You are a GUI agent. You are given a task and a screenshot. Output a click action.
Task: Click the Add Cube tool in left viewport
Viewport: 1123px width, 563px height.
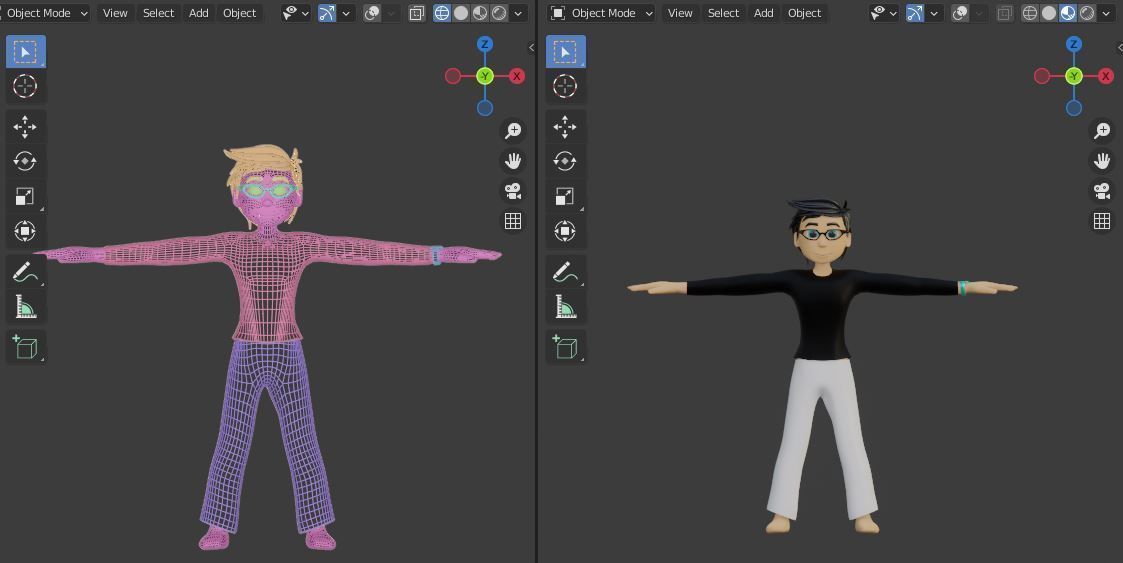[x=26, y=347]
